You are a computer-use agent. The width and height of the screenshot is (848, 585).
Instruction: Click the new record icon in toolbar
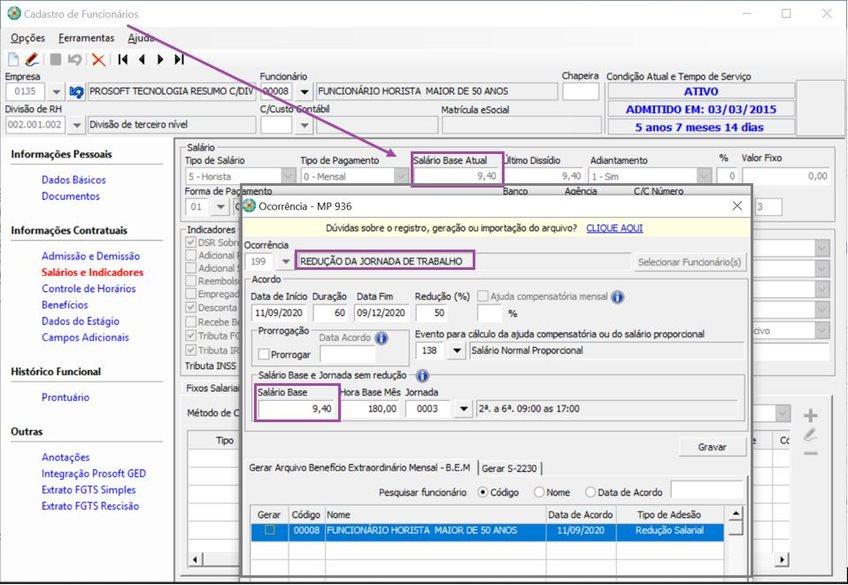[13, 59]
